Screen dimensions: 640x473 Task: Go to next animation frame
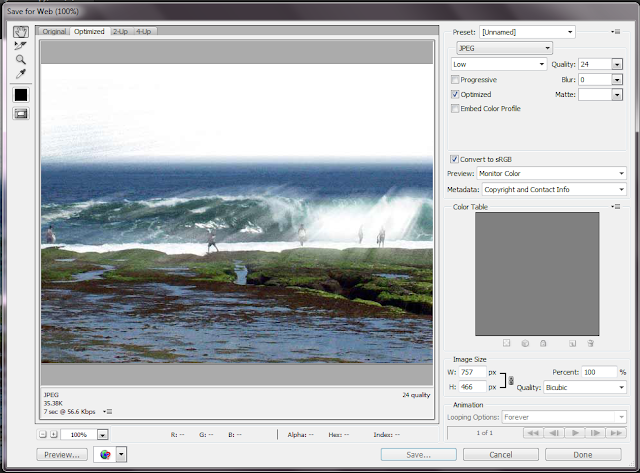[596, 433]
